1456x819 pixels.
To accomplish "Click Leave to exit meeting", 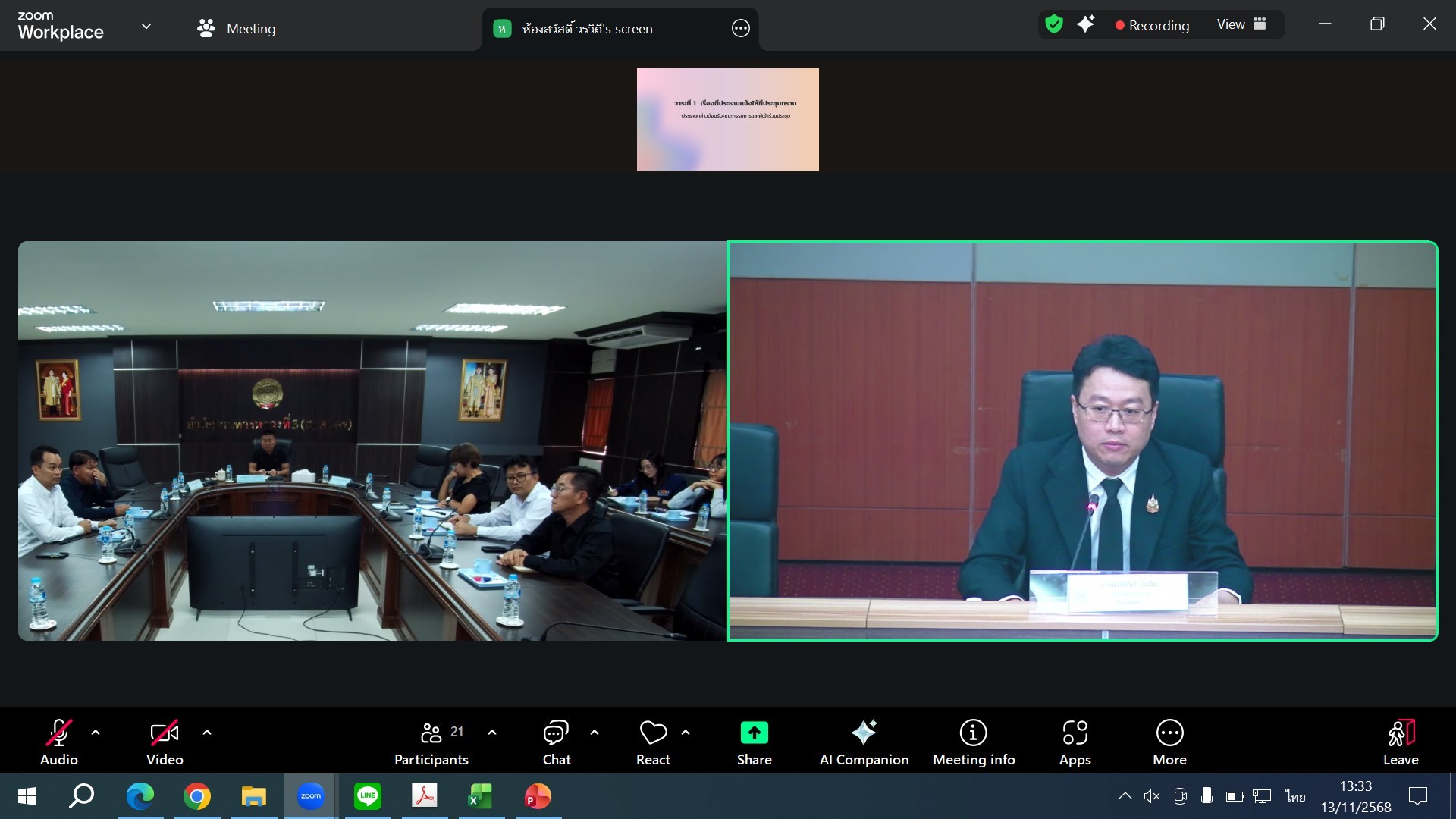I will click(1400, 742).
